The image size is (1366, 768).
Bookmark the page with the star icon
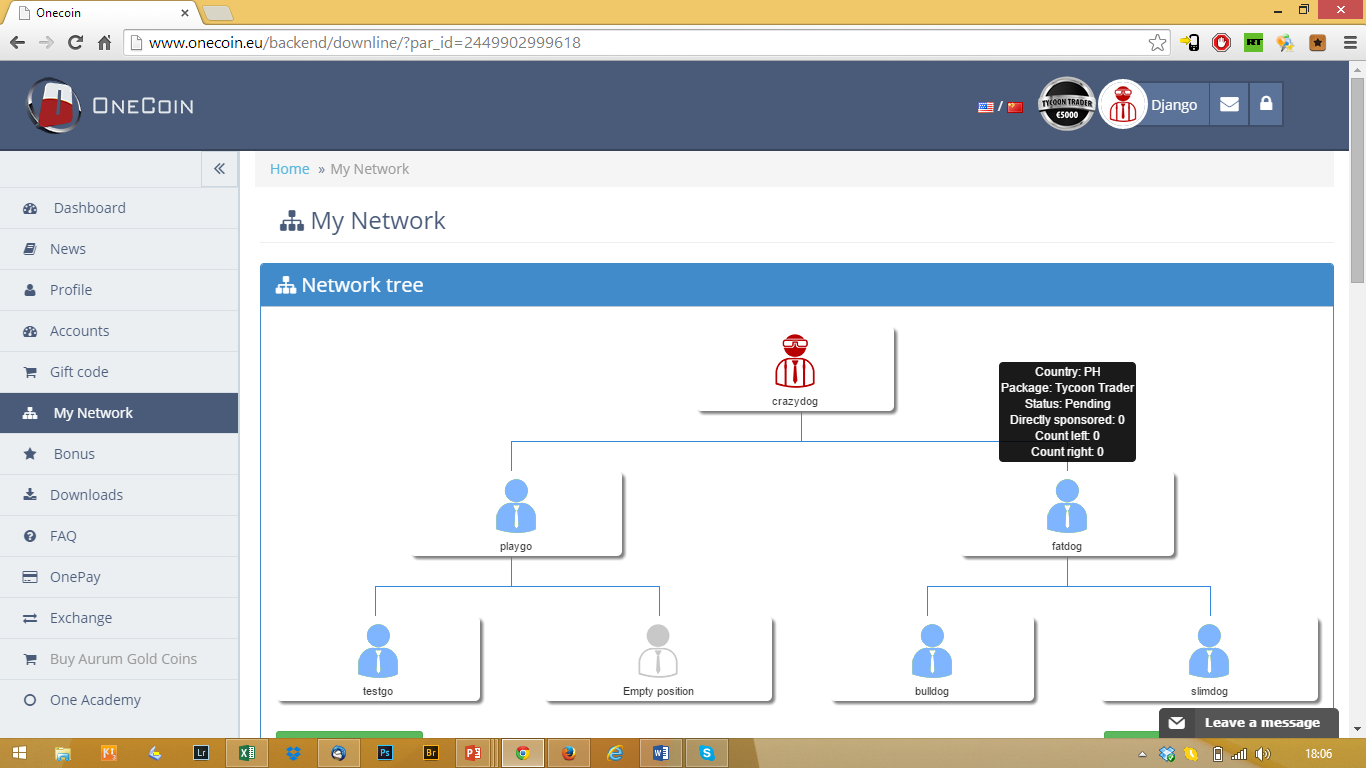1157,43
